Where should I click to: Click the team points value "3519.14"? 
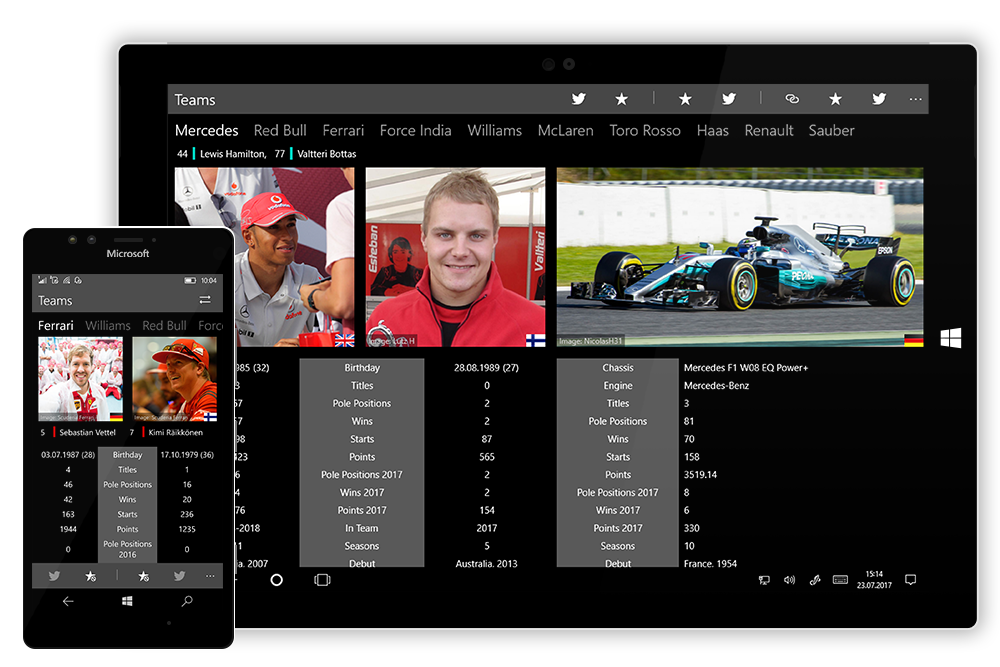tap(700, 474)
